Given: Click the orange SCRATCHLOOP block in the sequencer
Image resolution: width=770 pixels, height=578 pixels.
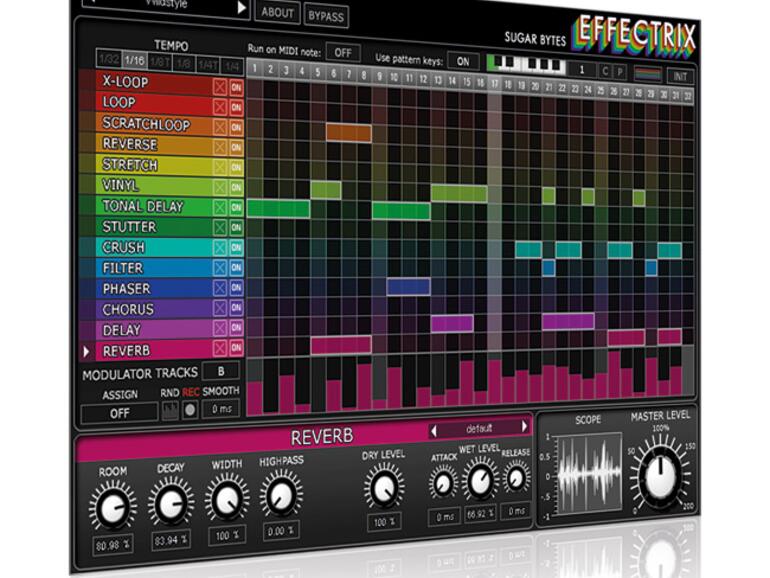Looking at the screenshot, I should pos(349,133).
